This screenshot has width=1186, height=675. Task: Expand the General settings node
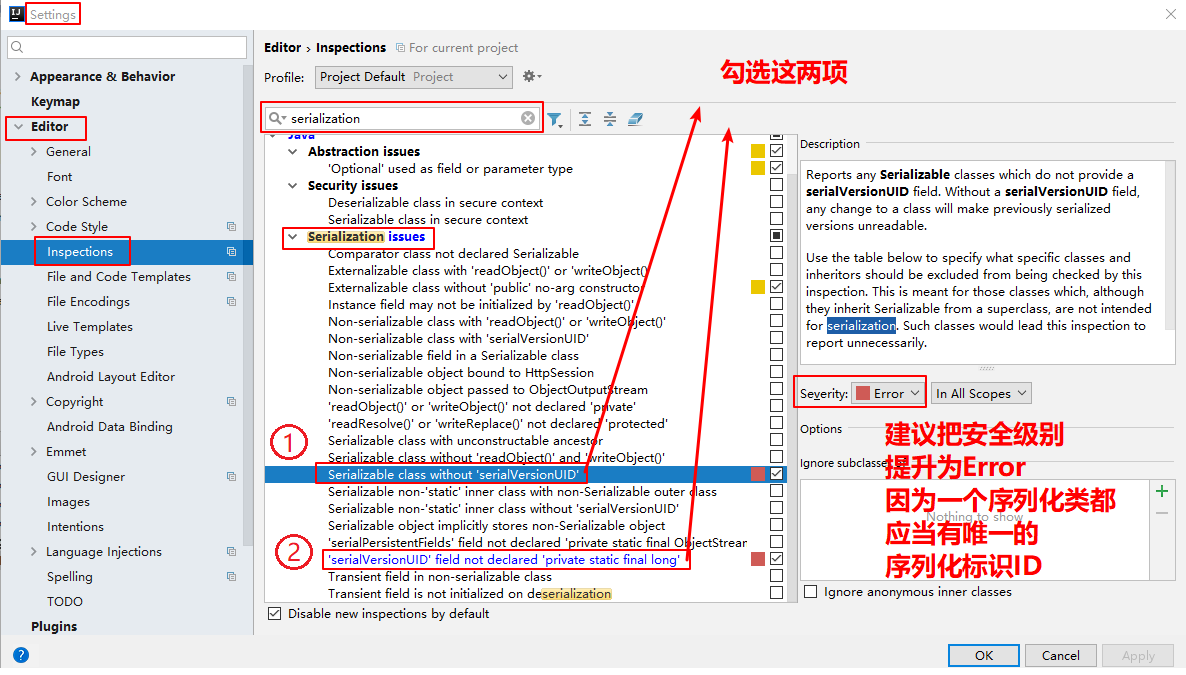(x=33, y=151)
